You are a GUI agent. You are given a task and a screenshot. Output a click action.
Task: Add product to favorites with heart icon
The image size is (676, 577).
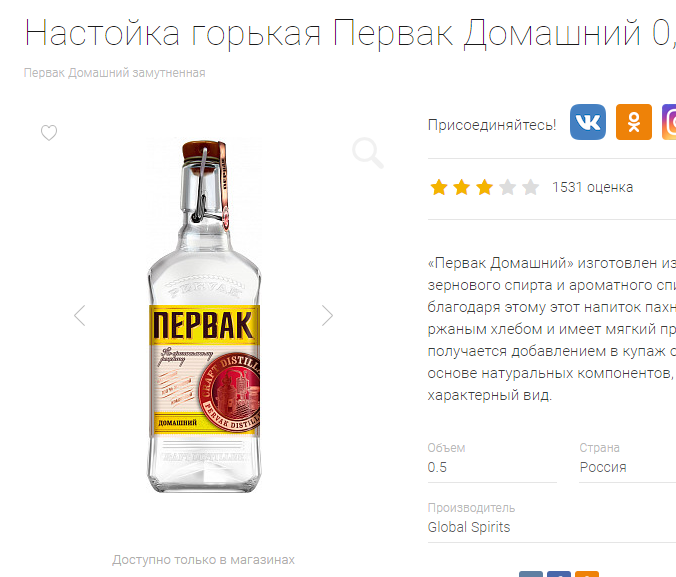coord(49,132)
